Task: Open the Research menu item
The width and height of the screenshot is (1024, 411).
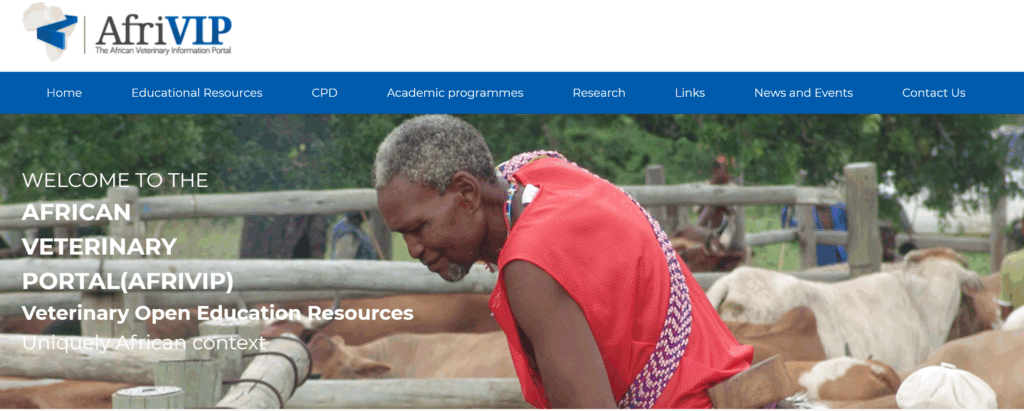Action: (x=599, y=93)
